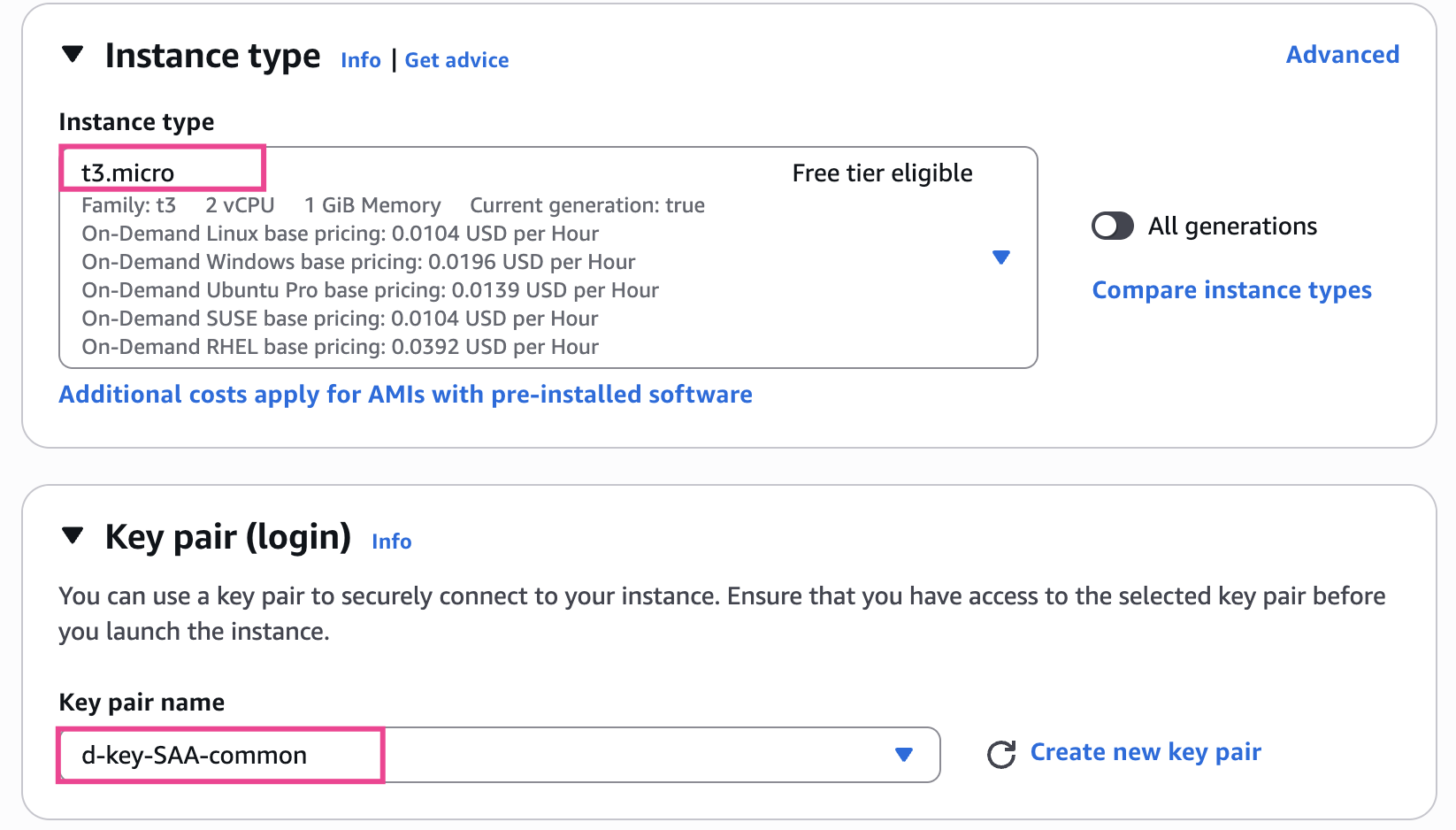1456x830 pixels.
Task: Click the key pair name dropdown arrow
Action: click(903, 755)
